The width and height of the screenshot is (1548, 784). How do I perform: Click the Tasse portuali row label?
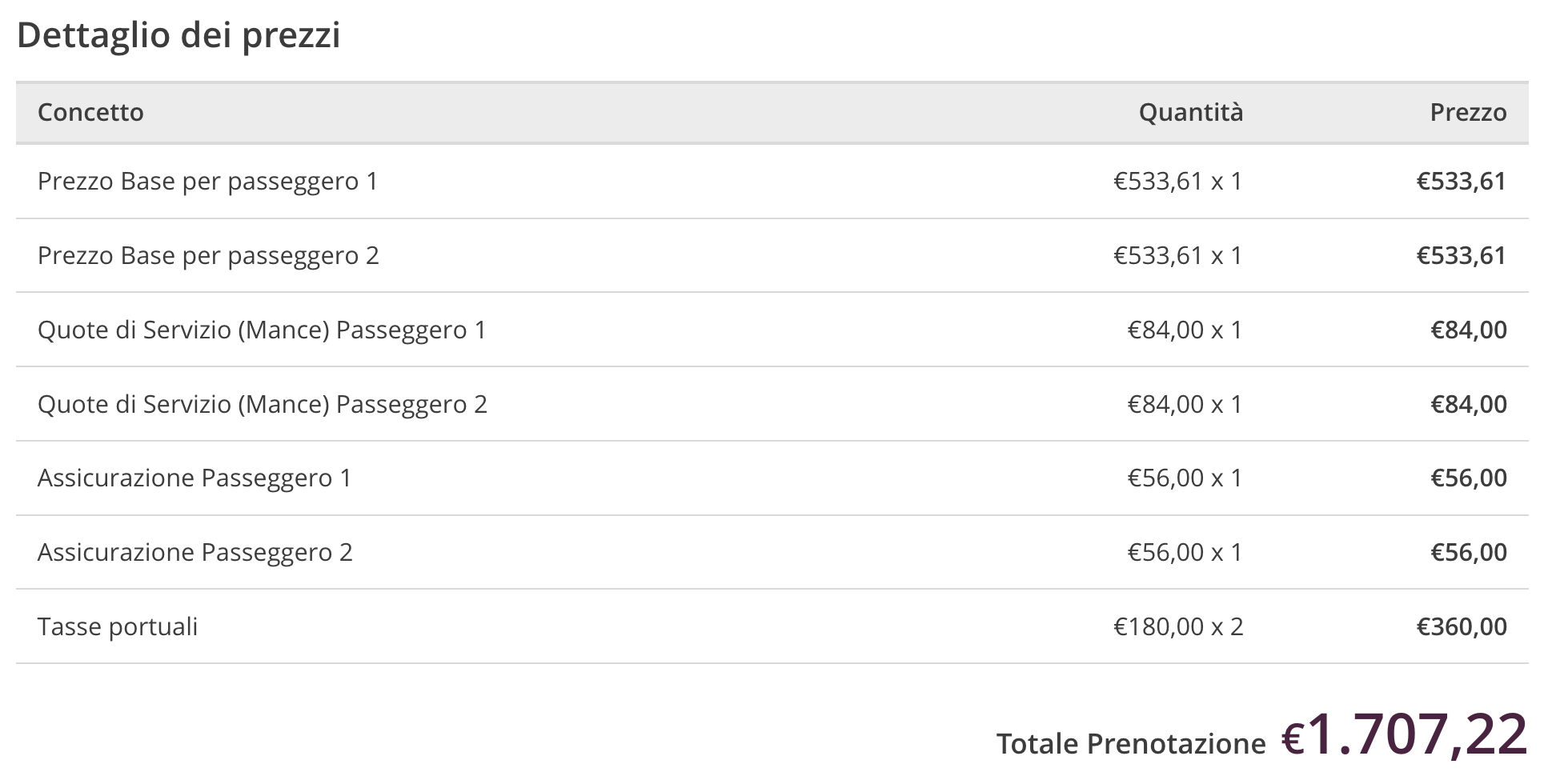point(118,627)
